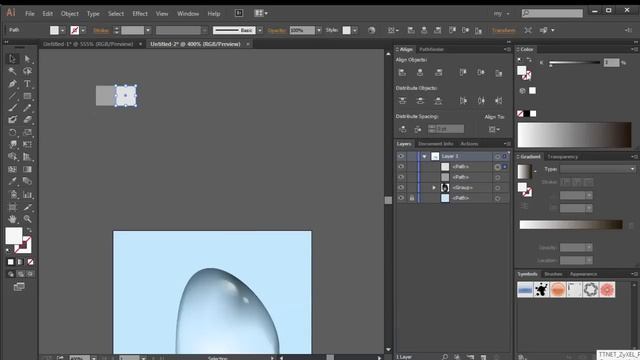640x360 pixels.
Task: Select the Type tool
Action: pyautogui.click(x=27, y=84)
